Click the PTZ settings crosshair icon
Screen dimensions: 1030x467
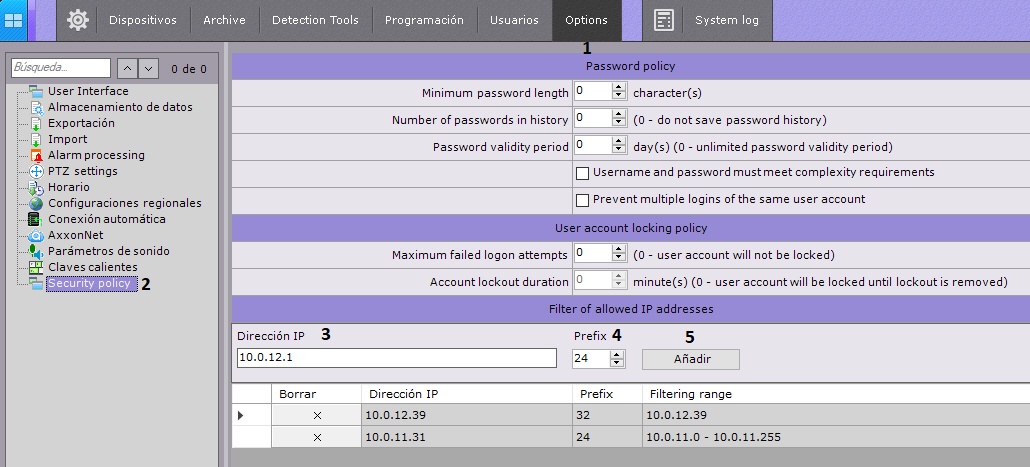(x=36, y=171)
